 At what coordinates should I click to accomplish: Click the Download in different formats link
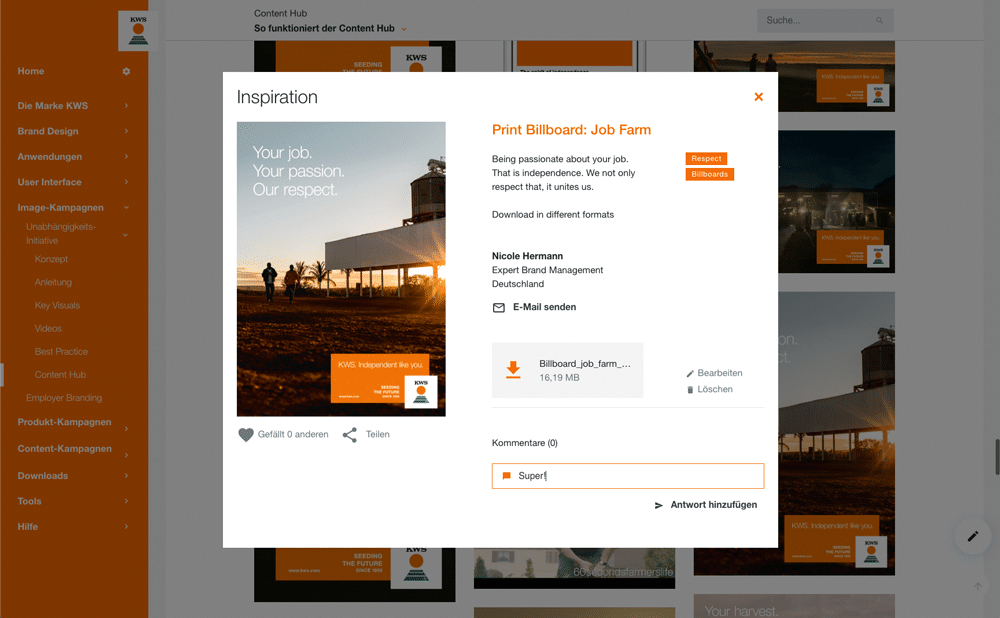552,215
